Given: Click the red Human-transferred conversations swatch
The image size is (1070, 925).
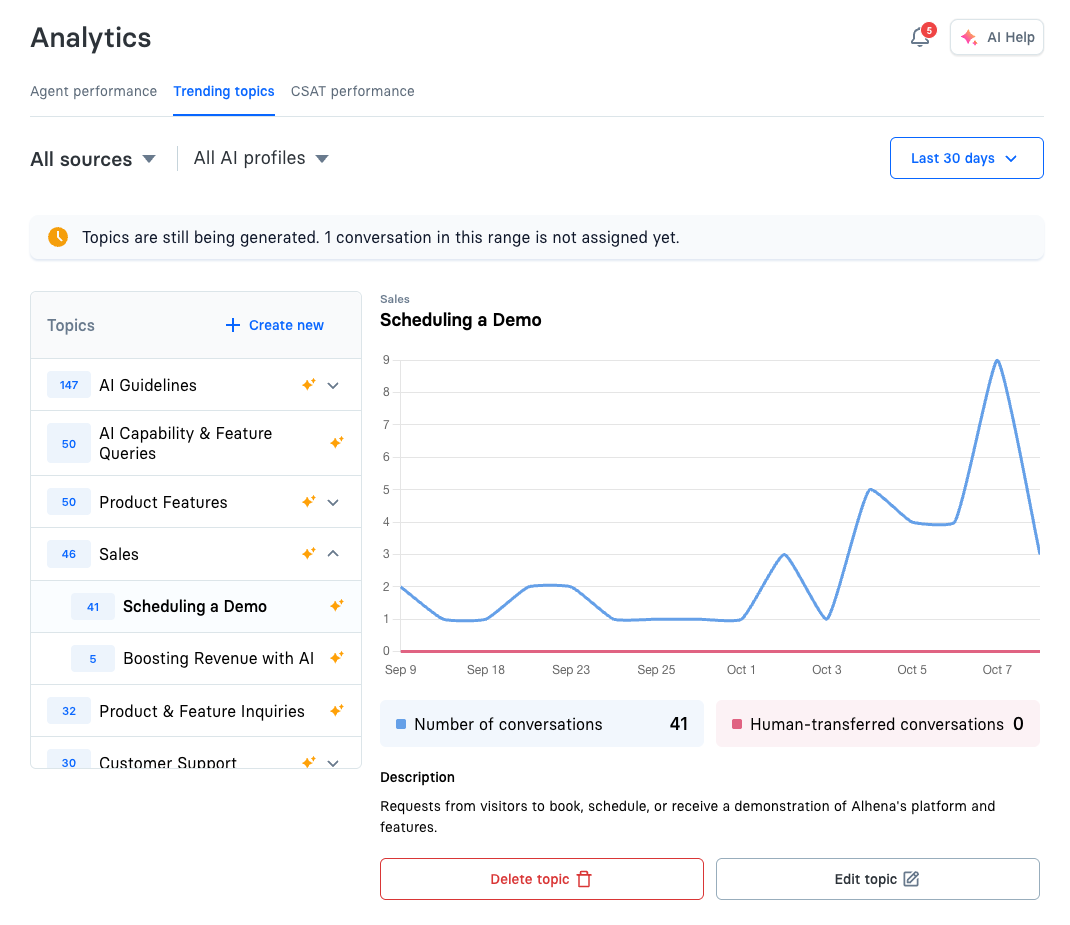Looking at the screenshot, I should (737, 724).
